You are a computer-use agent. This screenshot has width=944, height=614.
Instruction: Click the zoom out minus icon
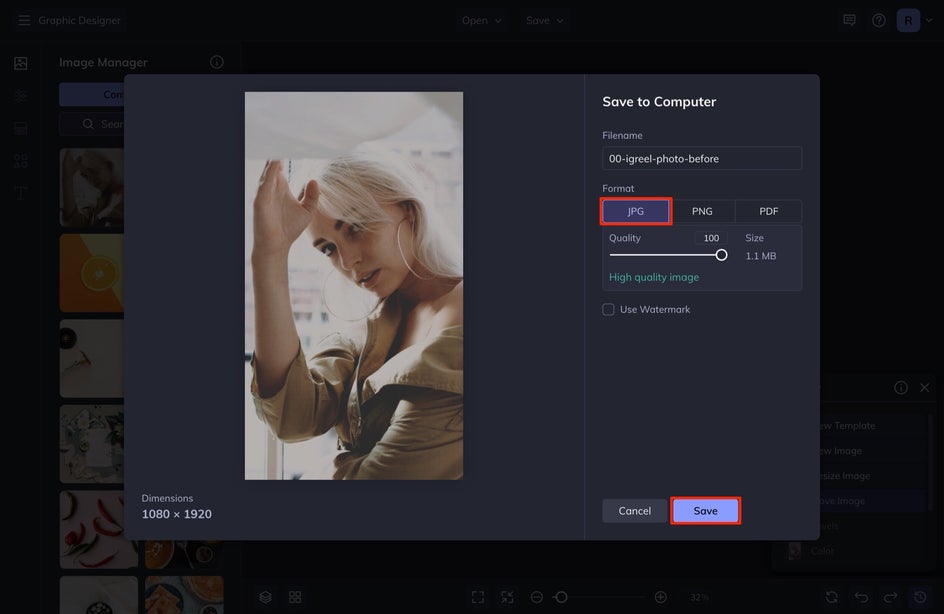tap(537, 597)
